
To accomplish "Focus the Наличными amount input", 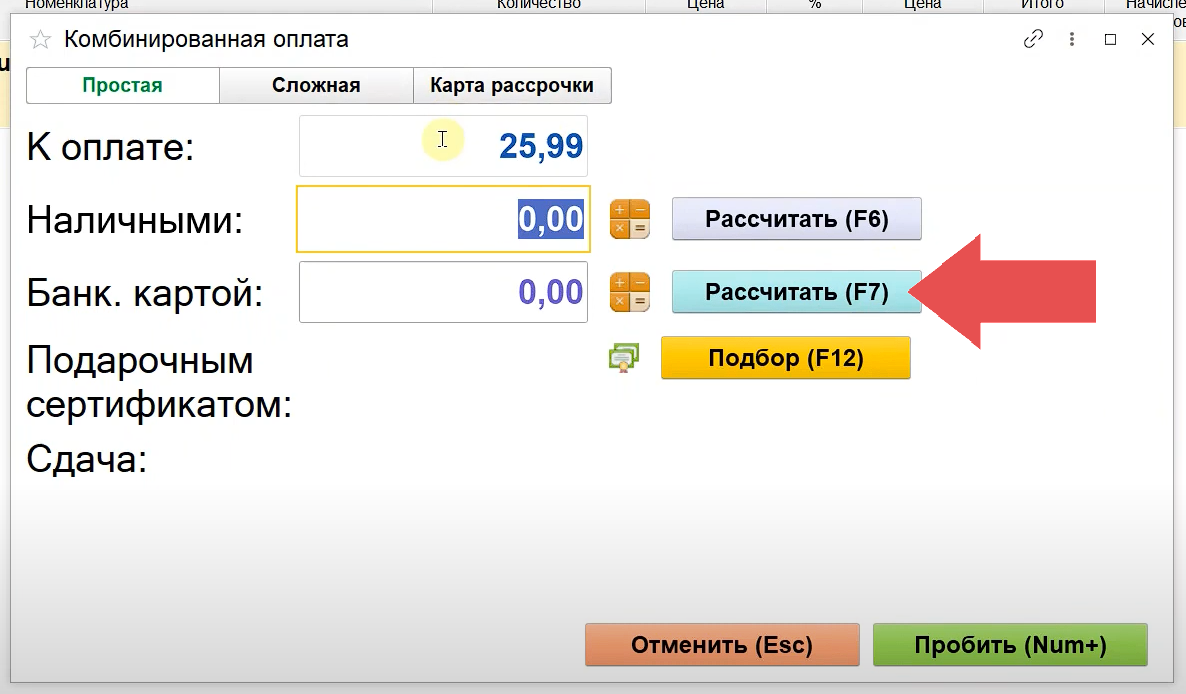I will [443, 219].
